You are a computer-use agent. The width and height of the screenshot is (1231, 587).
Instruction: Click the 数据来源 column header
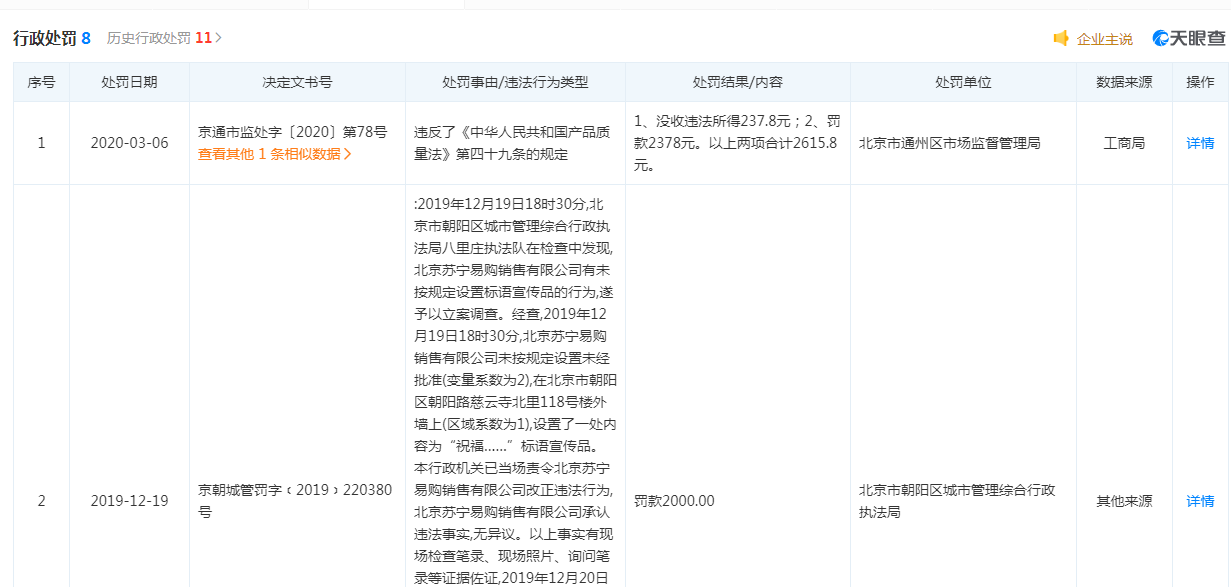pos(1124,82)
